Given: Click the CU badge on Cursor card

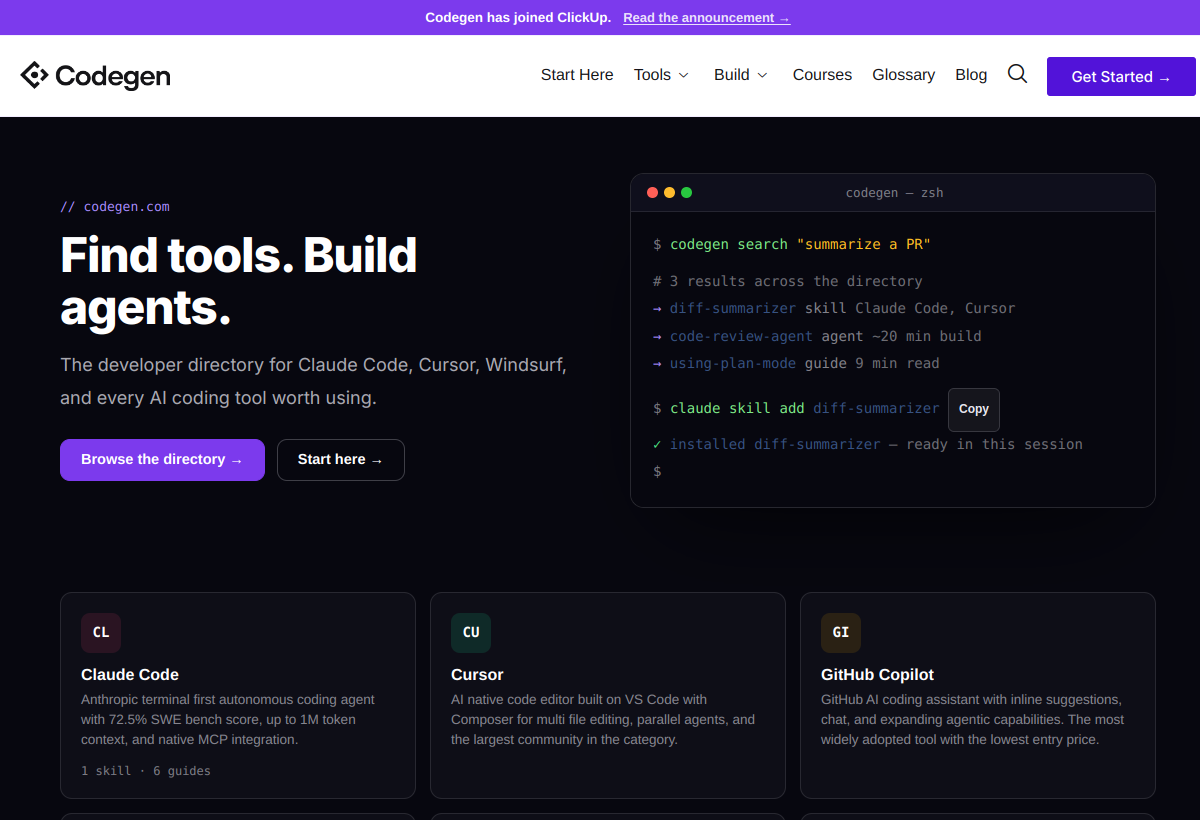Looking at the screenshot, I should click(x=471, y=633).
